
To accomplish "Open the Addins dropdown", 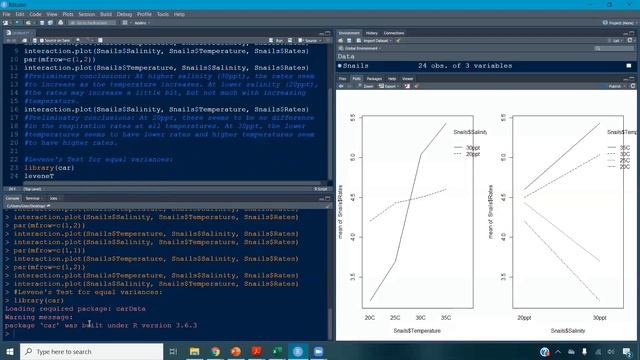I will point(142,23).
